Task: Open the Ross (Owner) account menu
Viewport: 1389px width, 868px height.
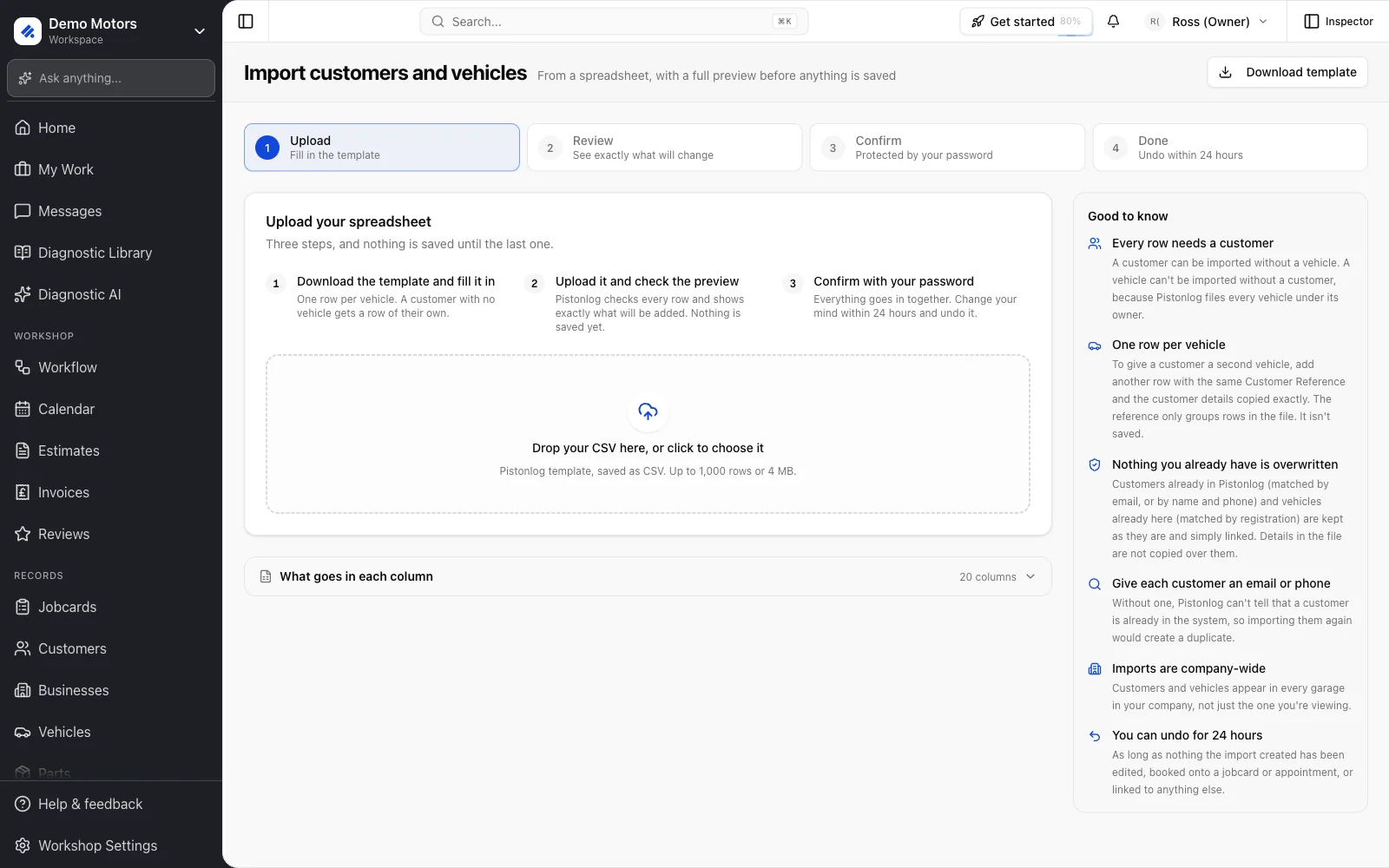Action: tap(1208, 22)
